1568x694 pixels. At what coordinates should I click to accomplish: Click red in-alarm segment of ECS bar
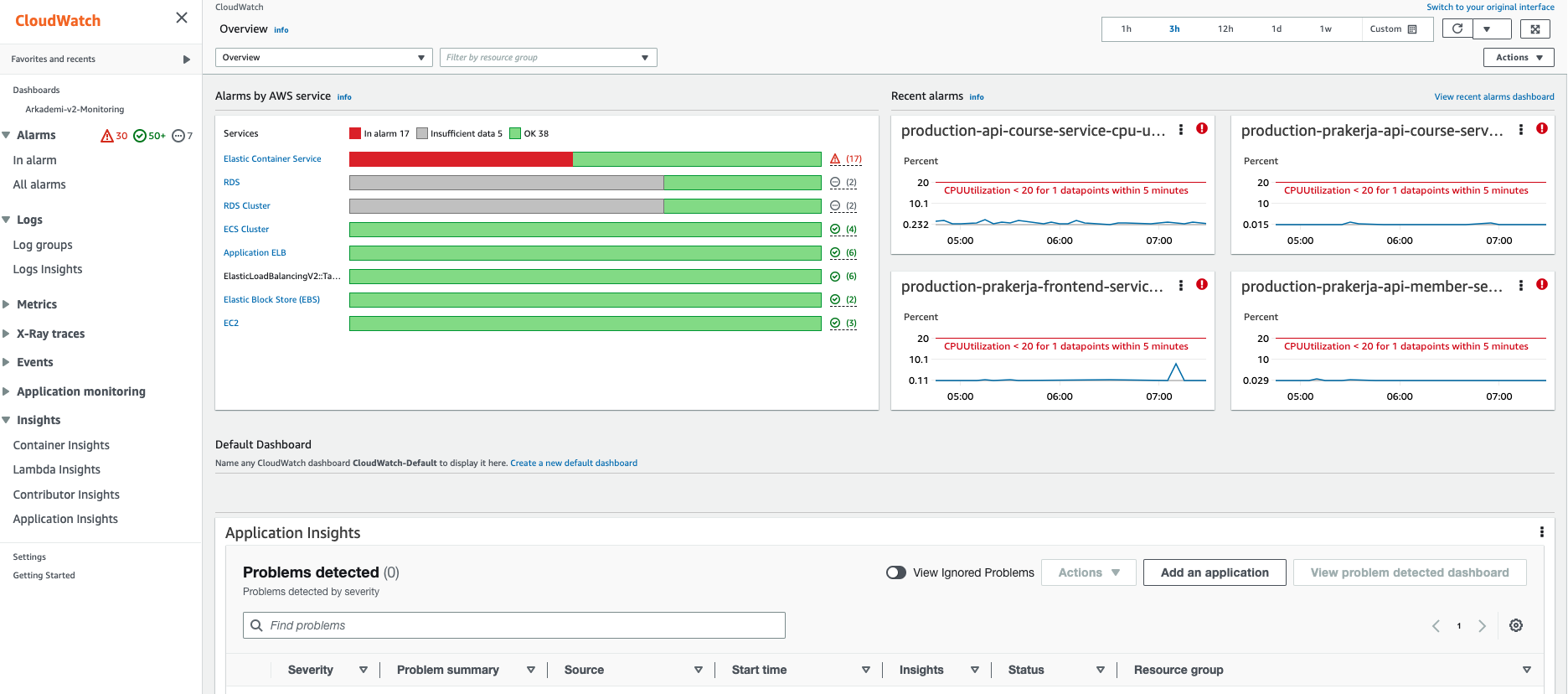pos(461,159)
